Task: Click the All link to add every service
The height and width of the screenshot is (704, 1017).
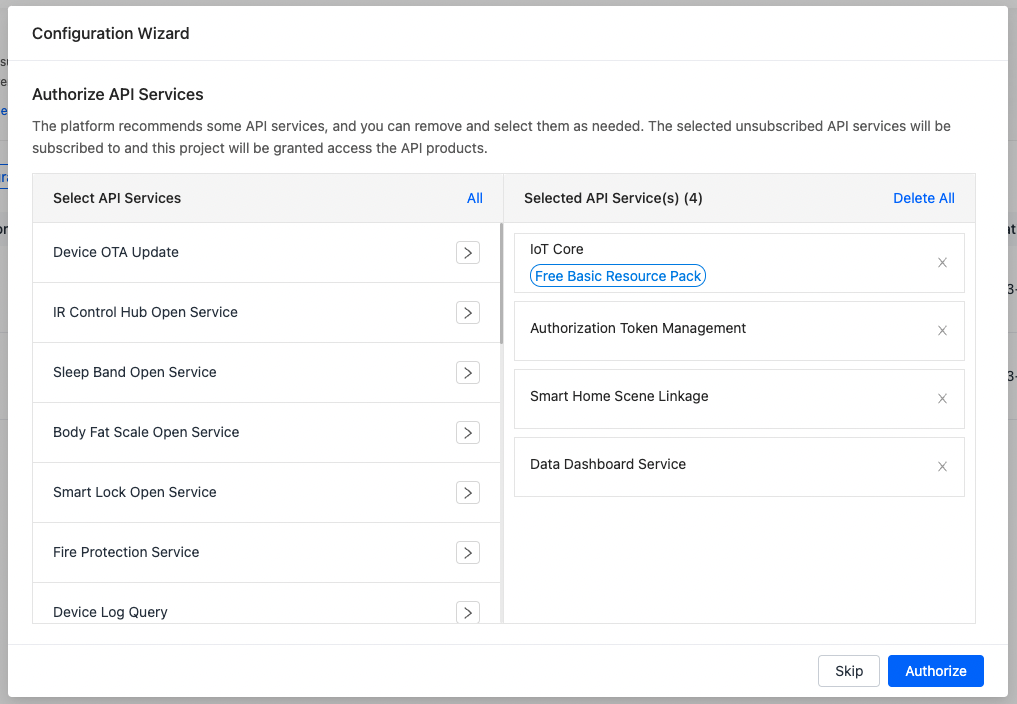Action: click(x=475, y=198)
